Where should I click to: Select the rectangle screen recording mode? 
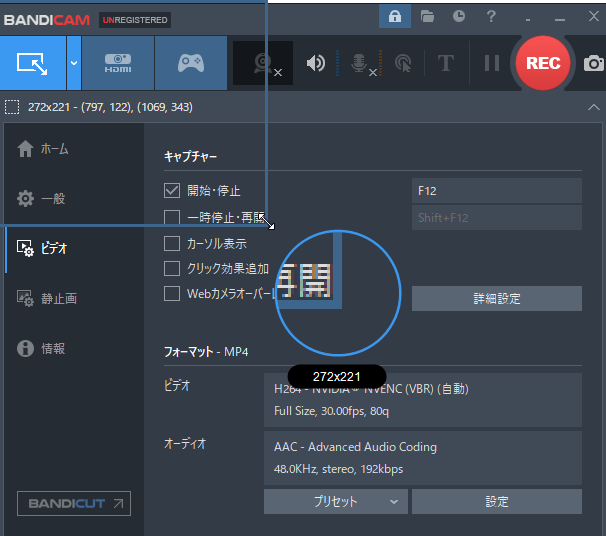(x=33, y=63)
